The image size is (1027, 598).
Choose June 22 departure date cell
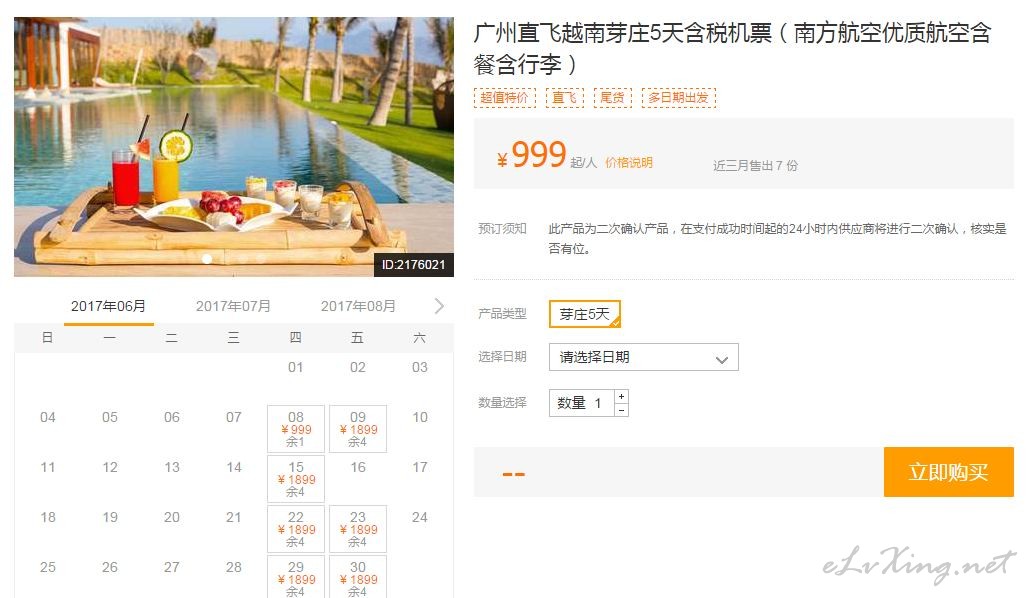pos(296,529)
